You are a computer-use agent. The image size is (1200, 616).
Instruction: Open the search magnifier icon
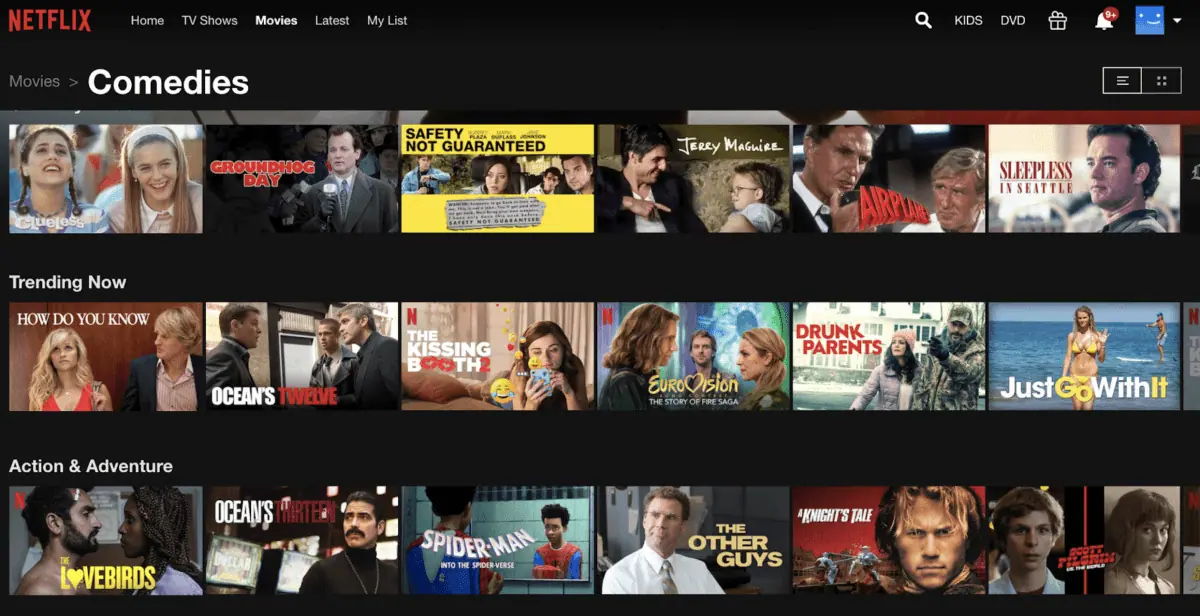pos(923,20)
